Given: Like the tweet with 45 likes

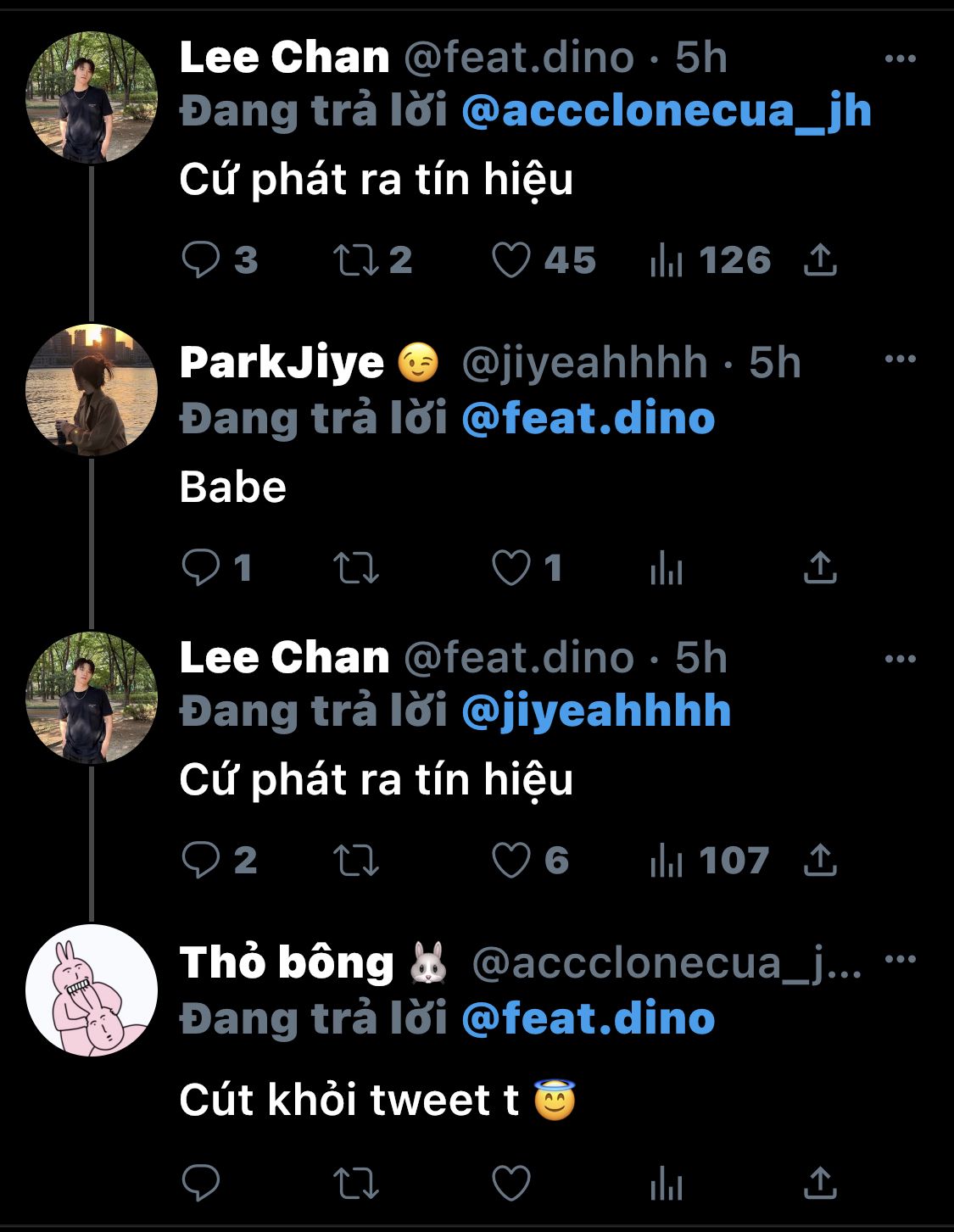Looking at the screenshot, I should point(511,260).
